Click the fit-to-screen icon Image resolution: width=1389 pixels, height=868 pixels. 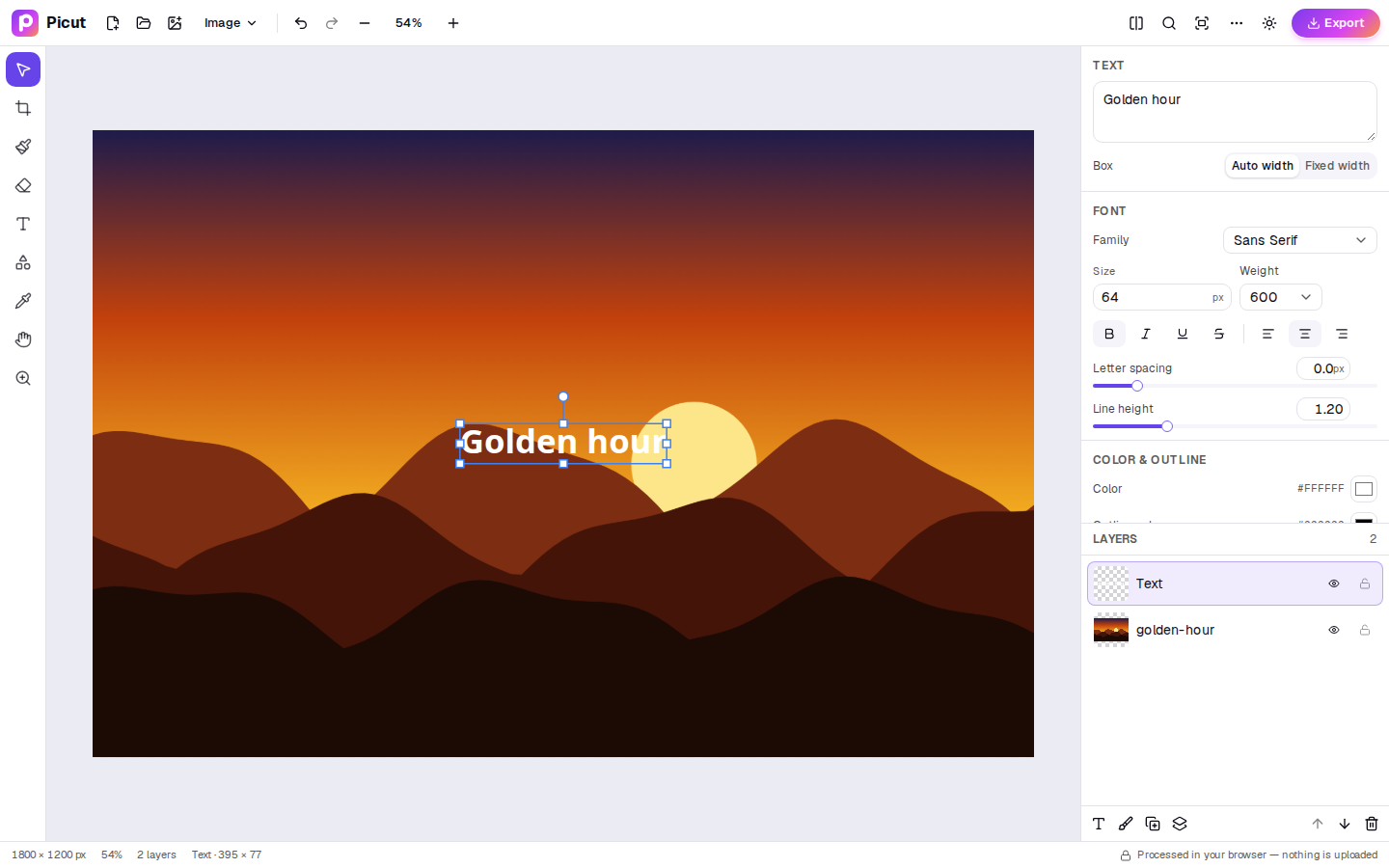1202,23
